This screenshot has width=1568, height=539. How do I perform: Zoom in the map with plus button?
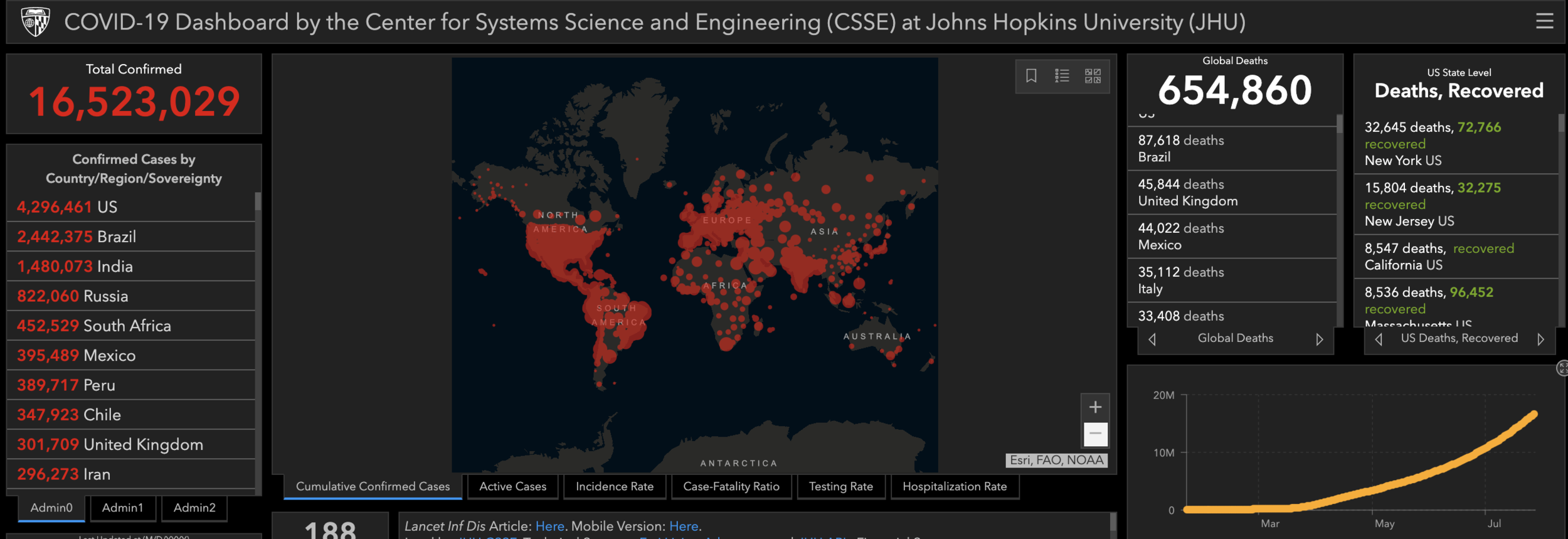[1095, 407]
